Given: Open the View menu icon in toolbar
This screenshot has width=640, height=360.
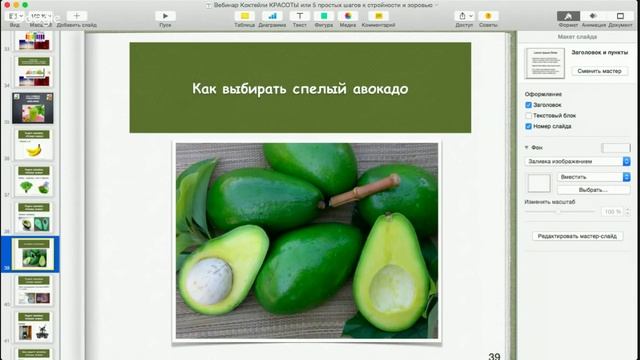Looking at the screenshot, I should (15, 16).
